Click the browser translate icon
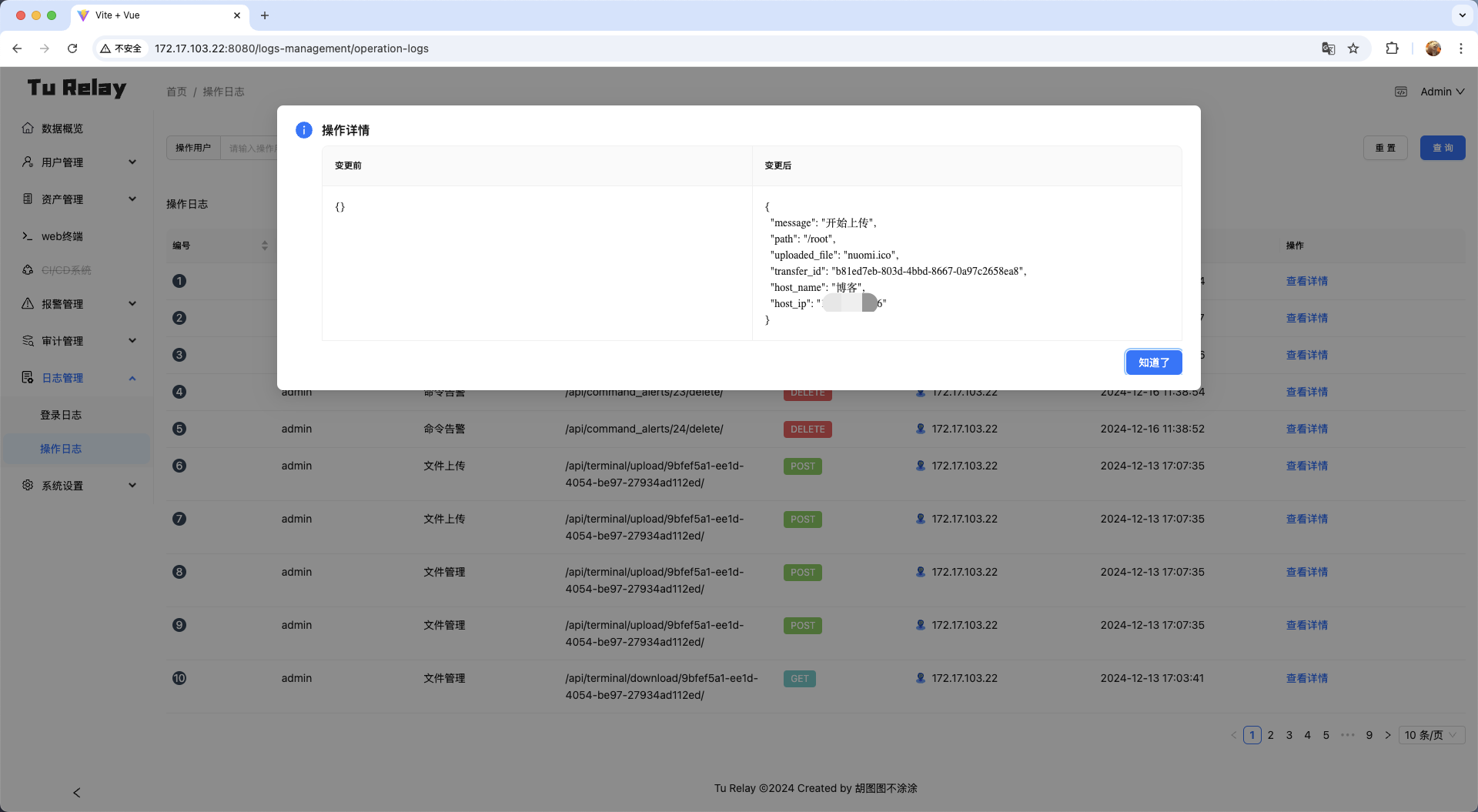The width and height of the screenshot is (1478, 812). (x=1328, y=48)
